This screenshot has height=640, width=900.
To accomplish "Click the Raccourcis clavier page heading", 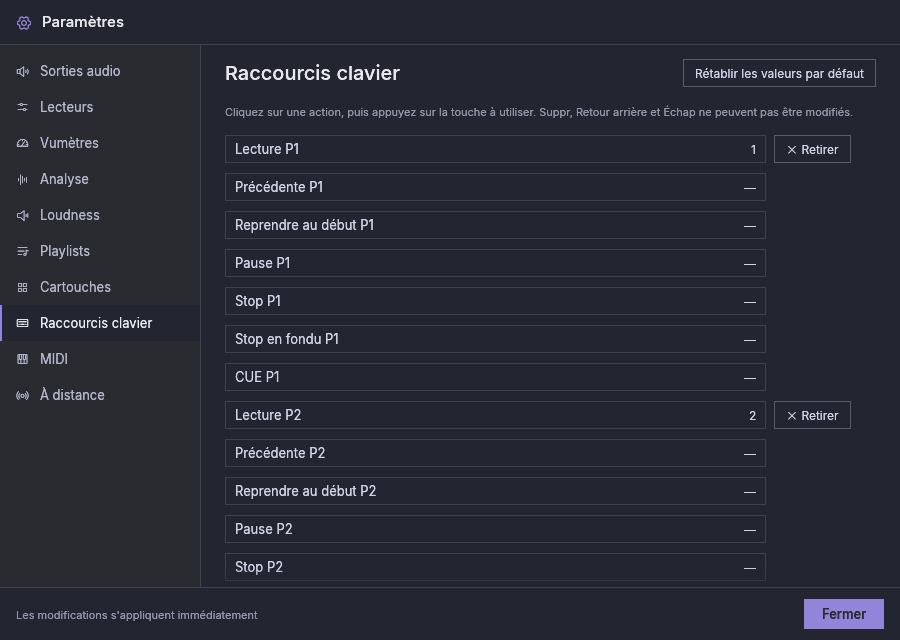I will (x=312, y=73).
